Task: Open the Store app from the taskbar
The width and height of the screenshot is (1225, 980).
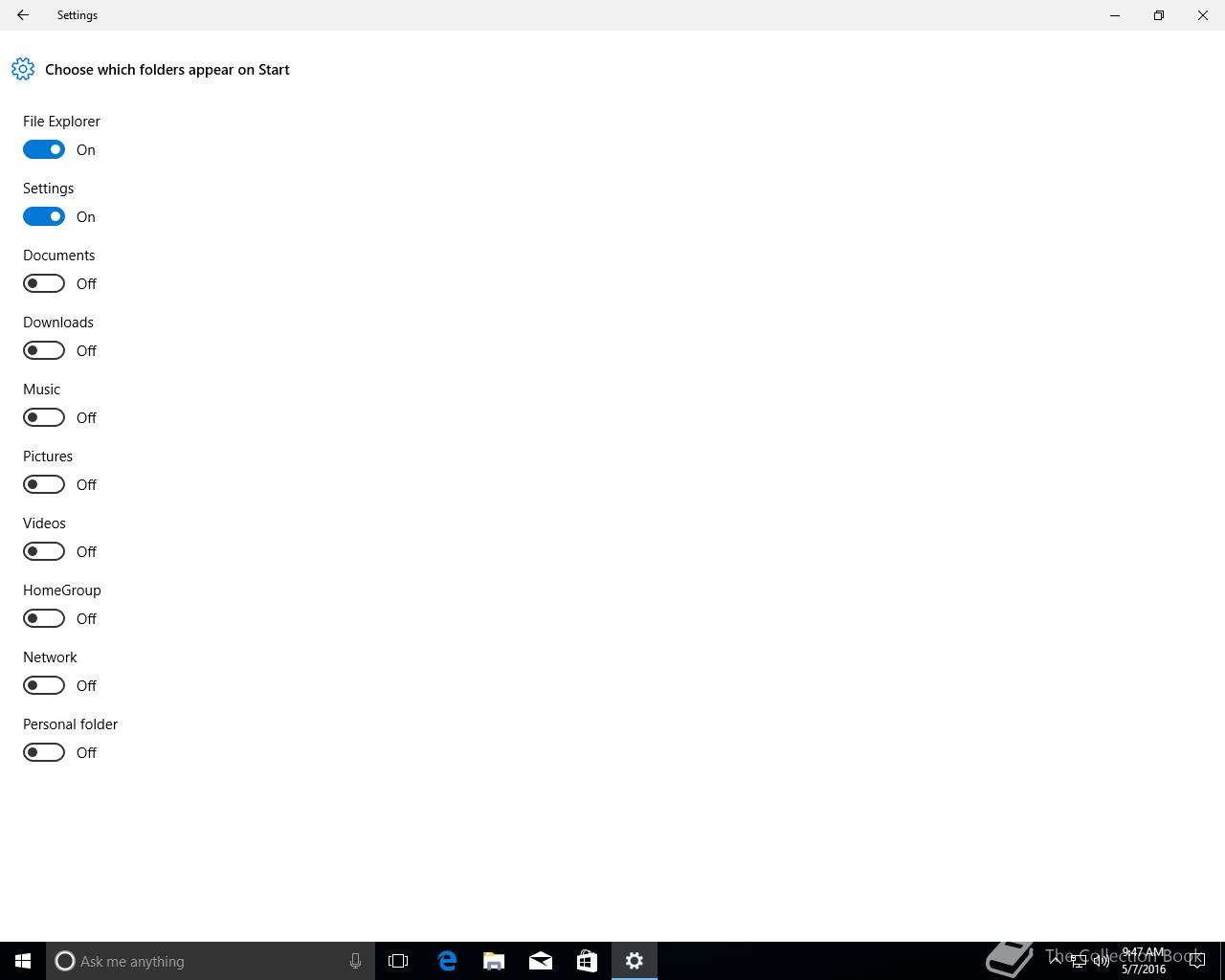Action: point(587,961)
